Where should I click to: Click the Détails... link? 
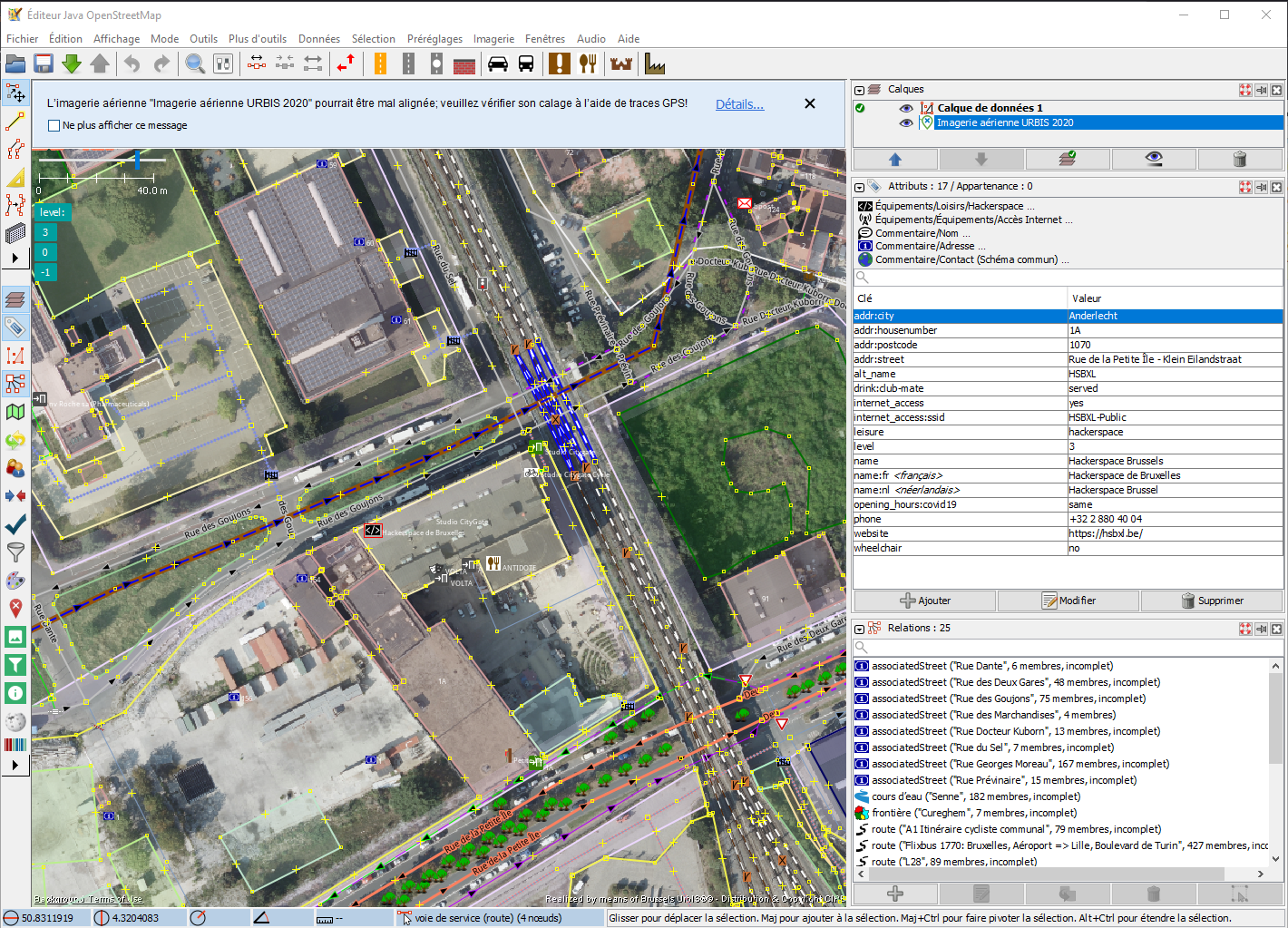739,104
